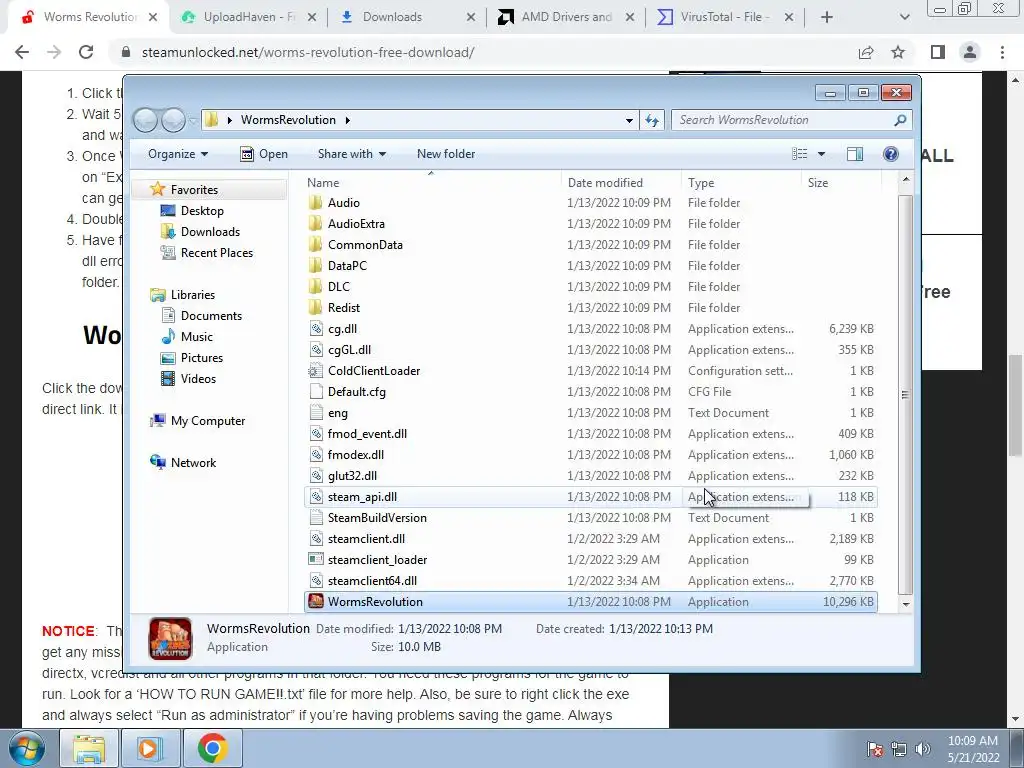
Task: Select the steamclient_loader application icon
Action: pyautogui.click(x=316, y=560)
